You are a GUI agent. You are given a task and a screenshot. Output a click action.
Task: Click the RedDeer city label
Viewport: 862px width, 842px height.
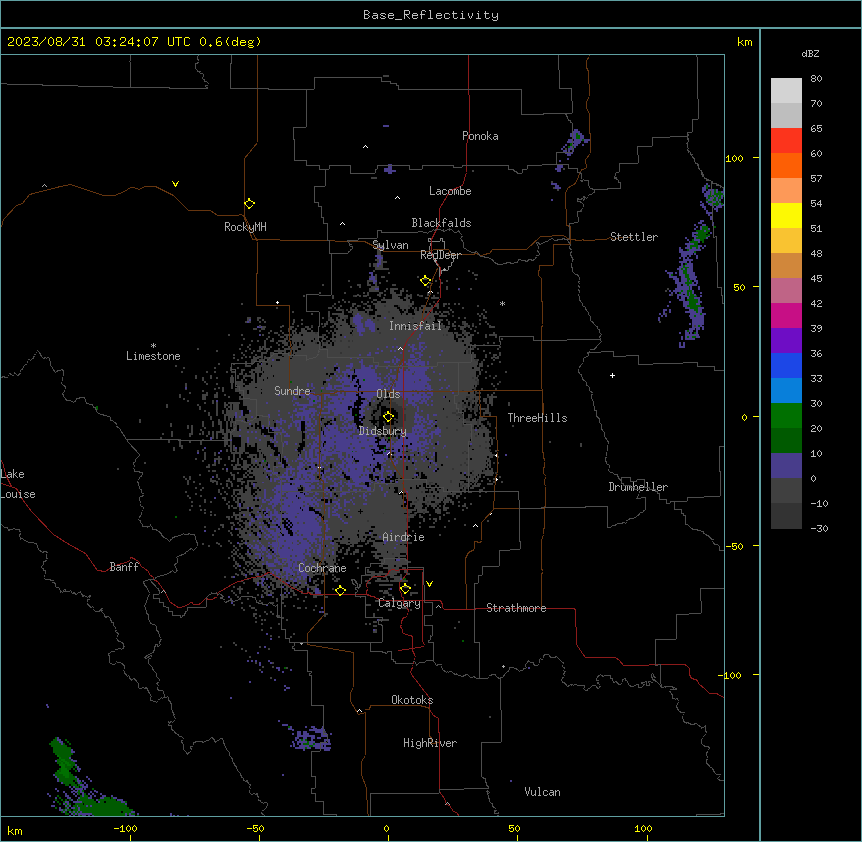point(440,255)
